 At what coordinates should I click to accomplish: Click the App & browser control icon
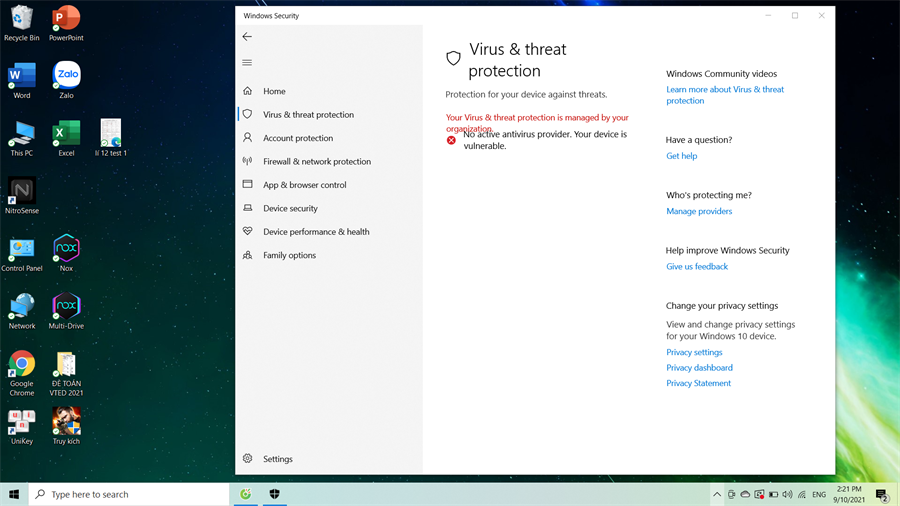tap(247, 185)
